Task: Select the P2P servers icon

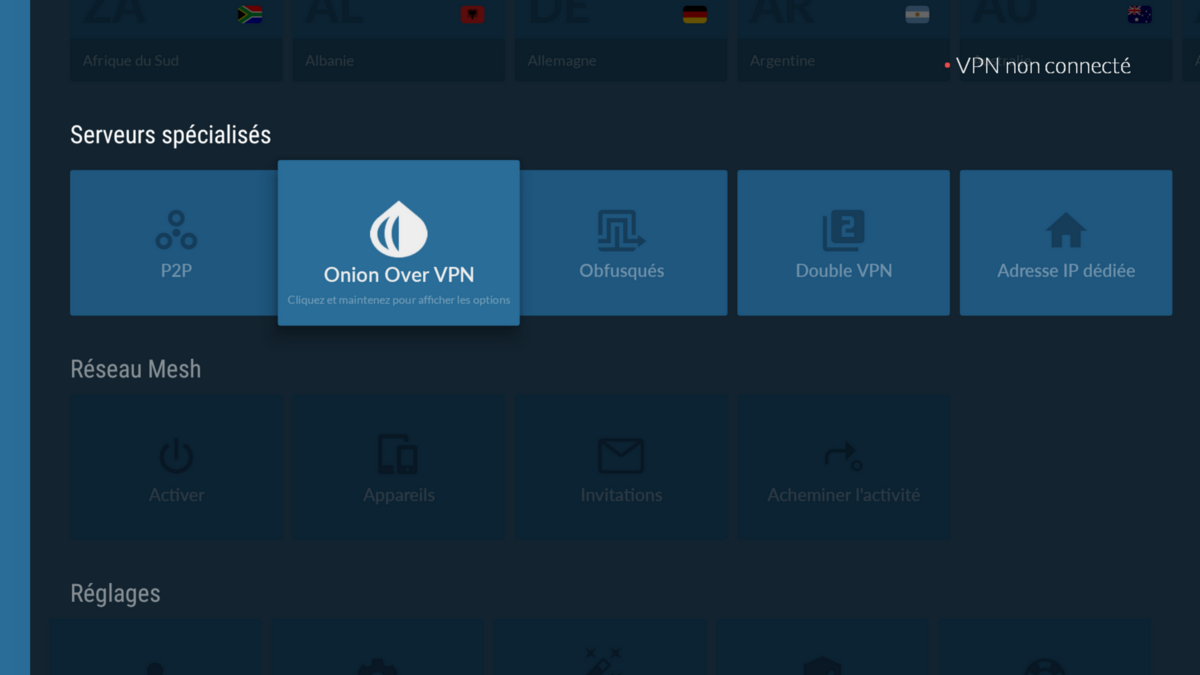Action: [x=176, y=230]
